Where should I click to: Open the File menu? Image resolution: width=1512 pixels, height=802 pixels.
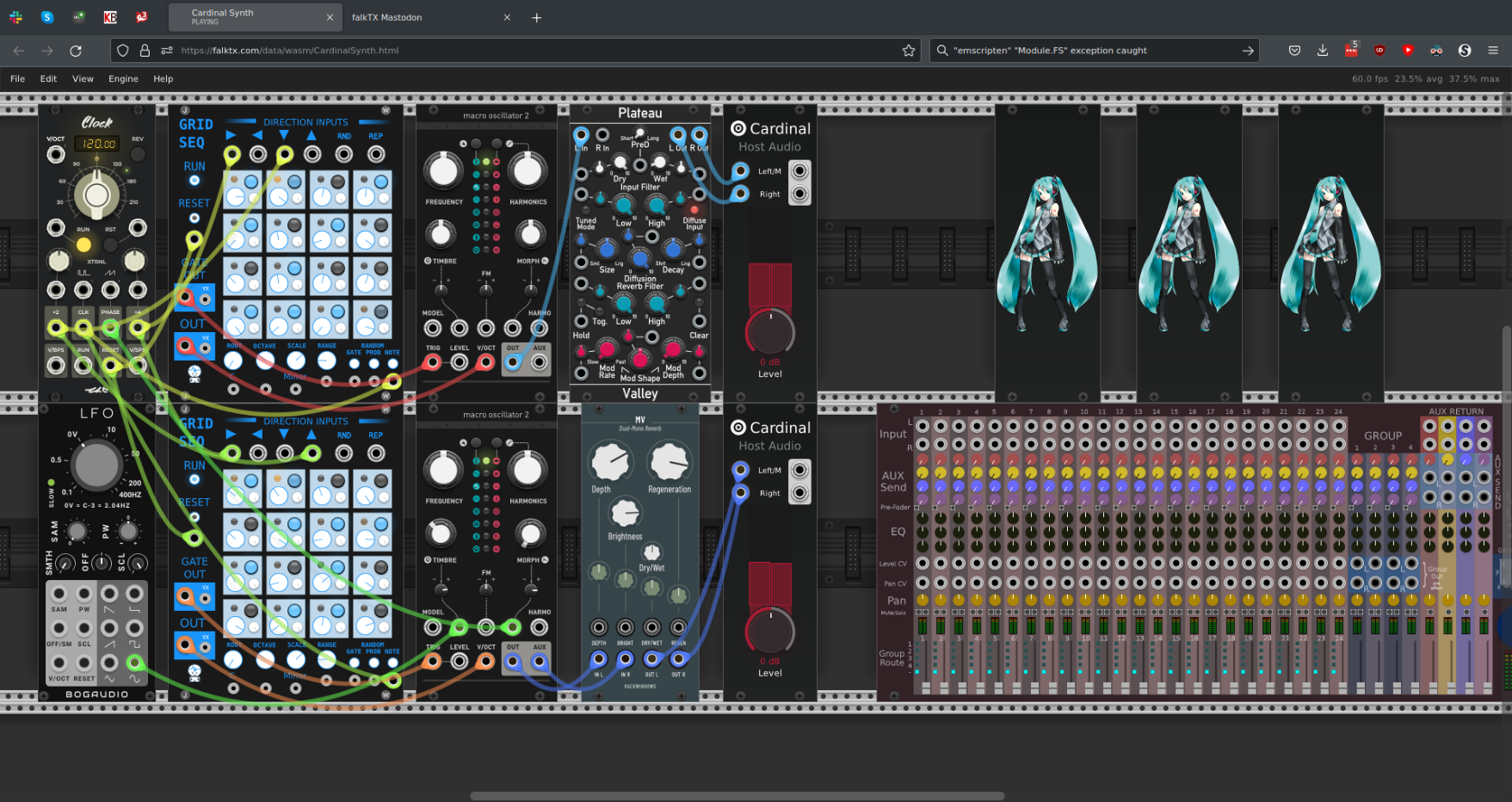[x=17, y=78]
